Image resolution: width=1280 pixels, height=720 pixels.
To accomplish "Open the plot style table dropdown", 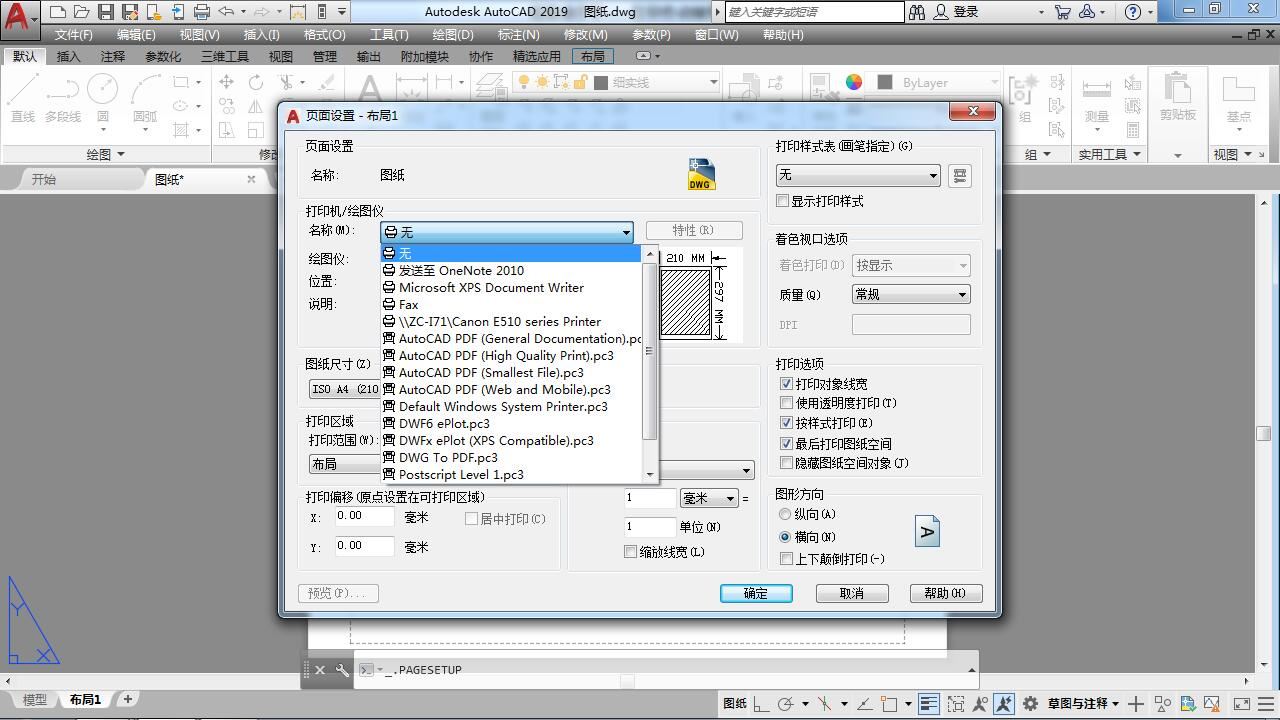I will coord(858,175).
